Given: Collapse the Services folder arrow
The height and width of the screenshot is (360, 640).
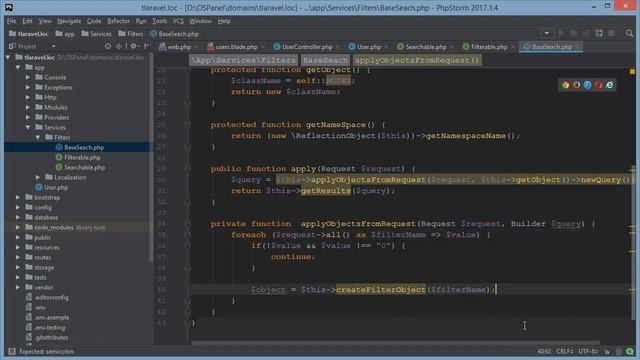Looking at the screenshot, I should (x=28, y=127).
